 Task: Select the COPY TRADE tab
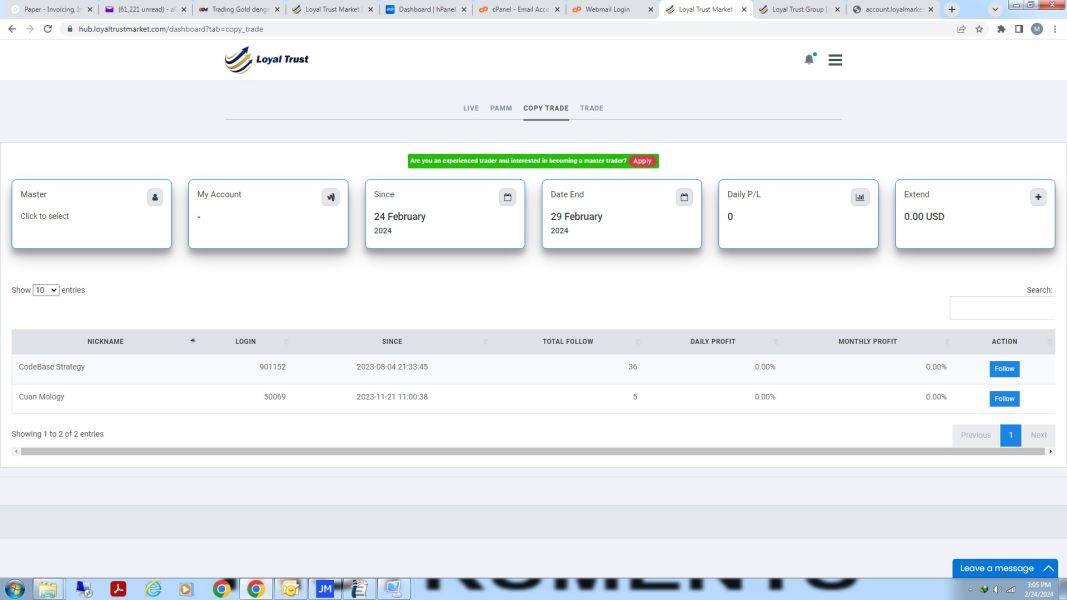546,108
